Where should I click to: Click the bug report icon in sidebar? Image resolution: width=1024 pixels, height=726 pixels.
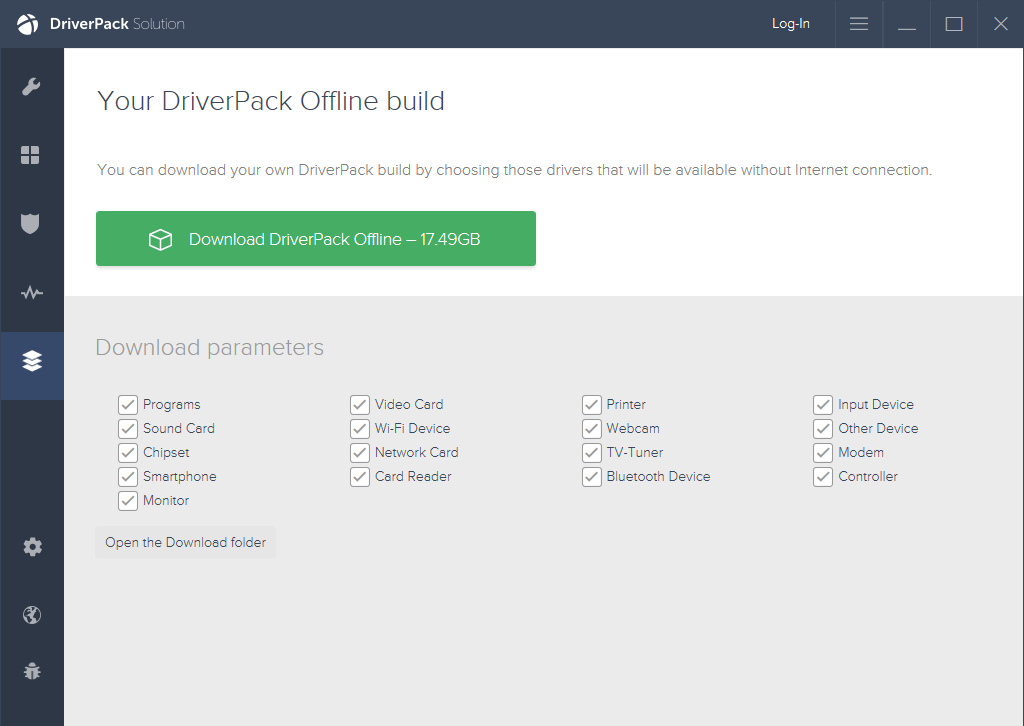31,671
